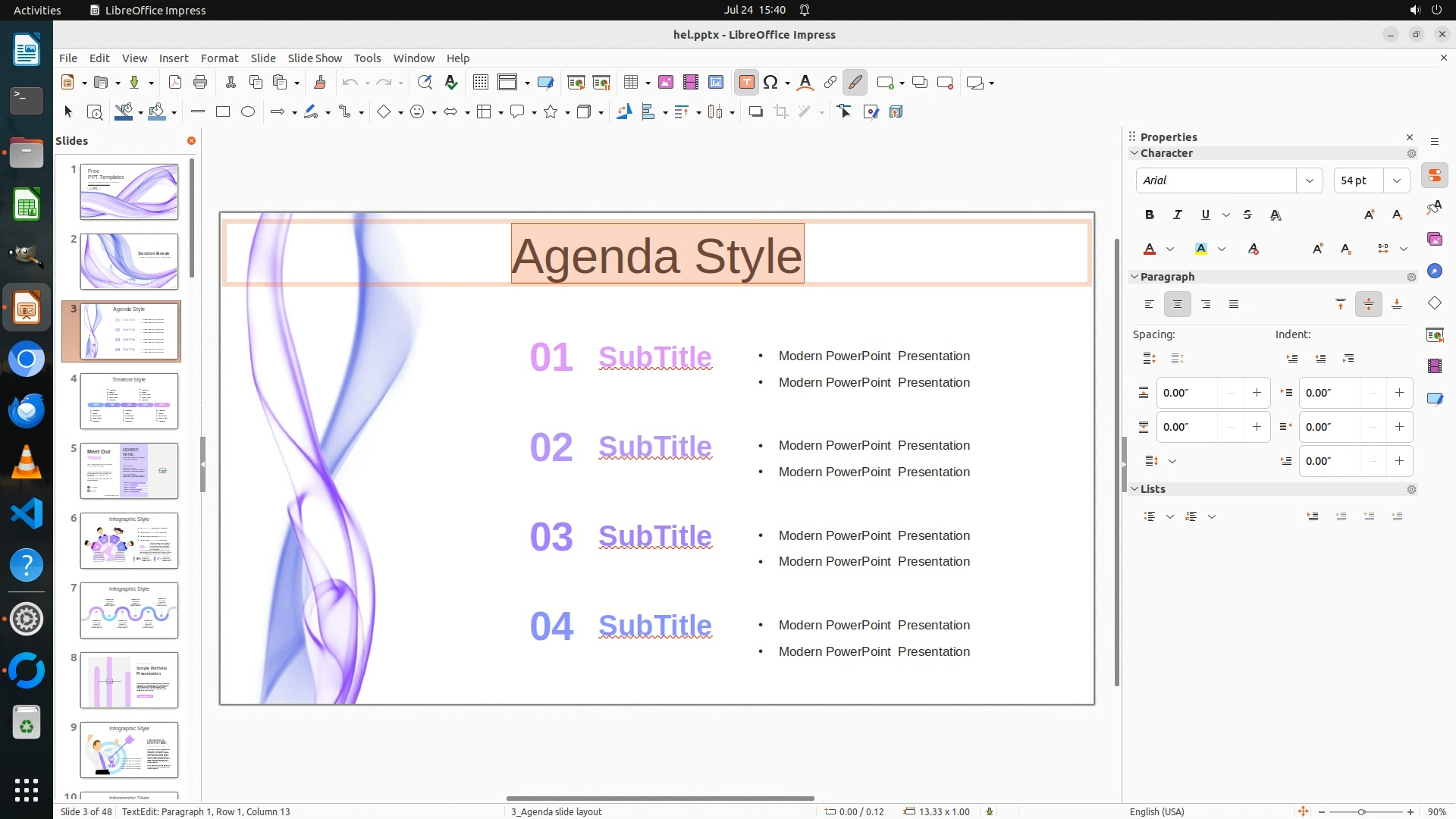Click the Insert Hyperlink icon
1456x819 pixels.
point(830,83)
